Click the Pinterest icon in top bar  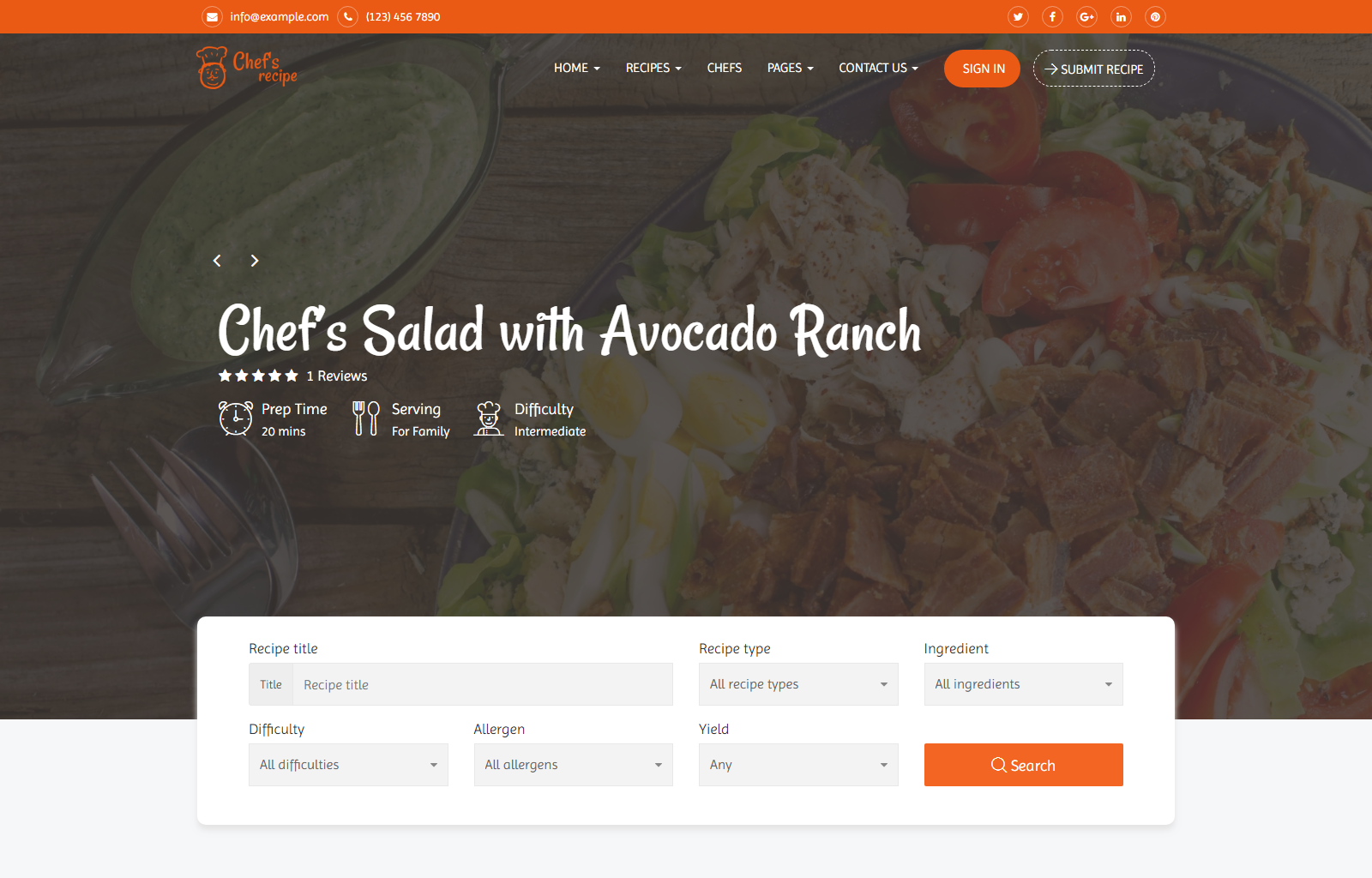1155,16
